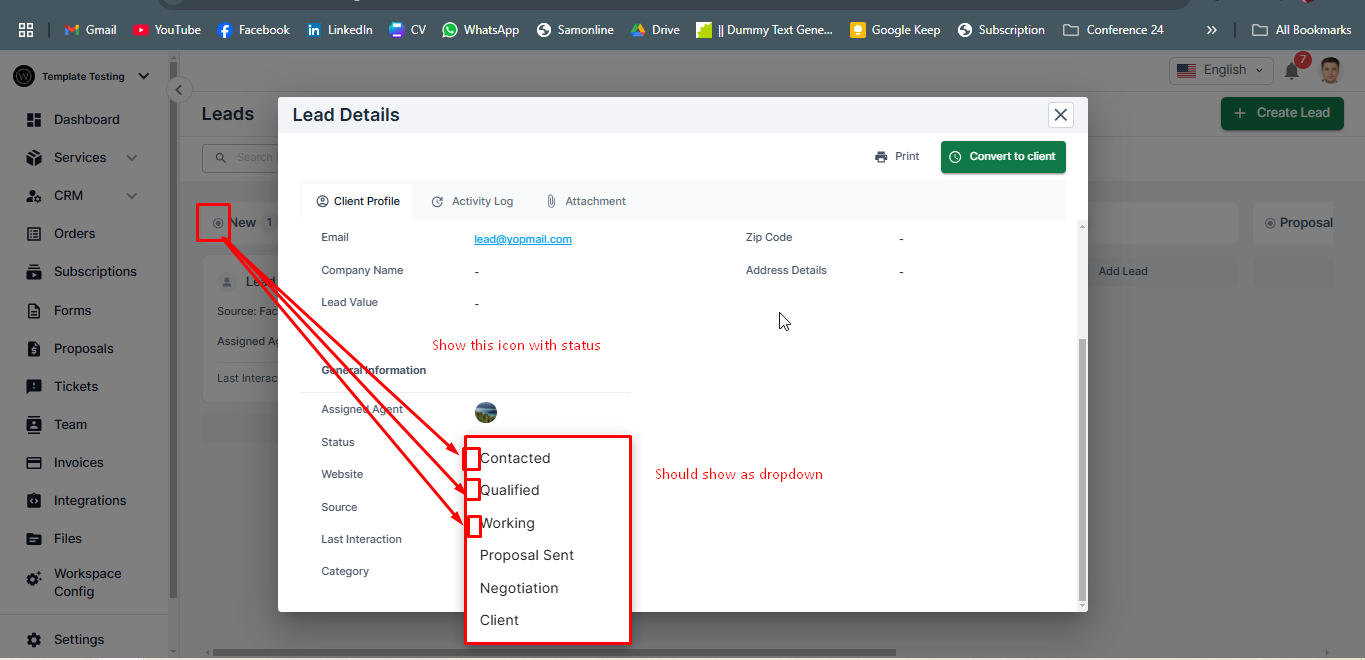
Task: Open the Drive bookmark
Action: click(x=655, y=30)
